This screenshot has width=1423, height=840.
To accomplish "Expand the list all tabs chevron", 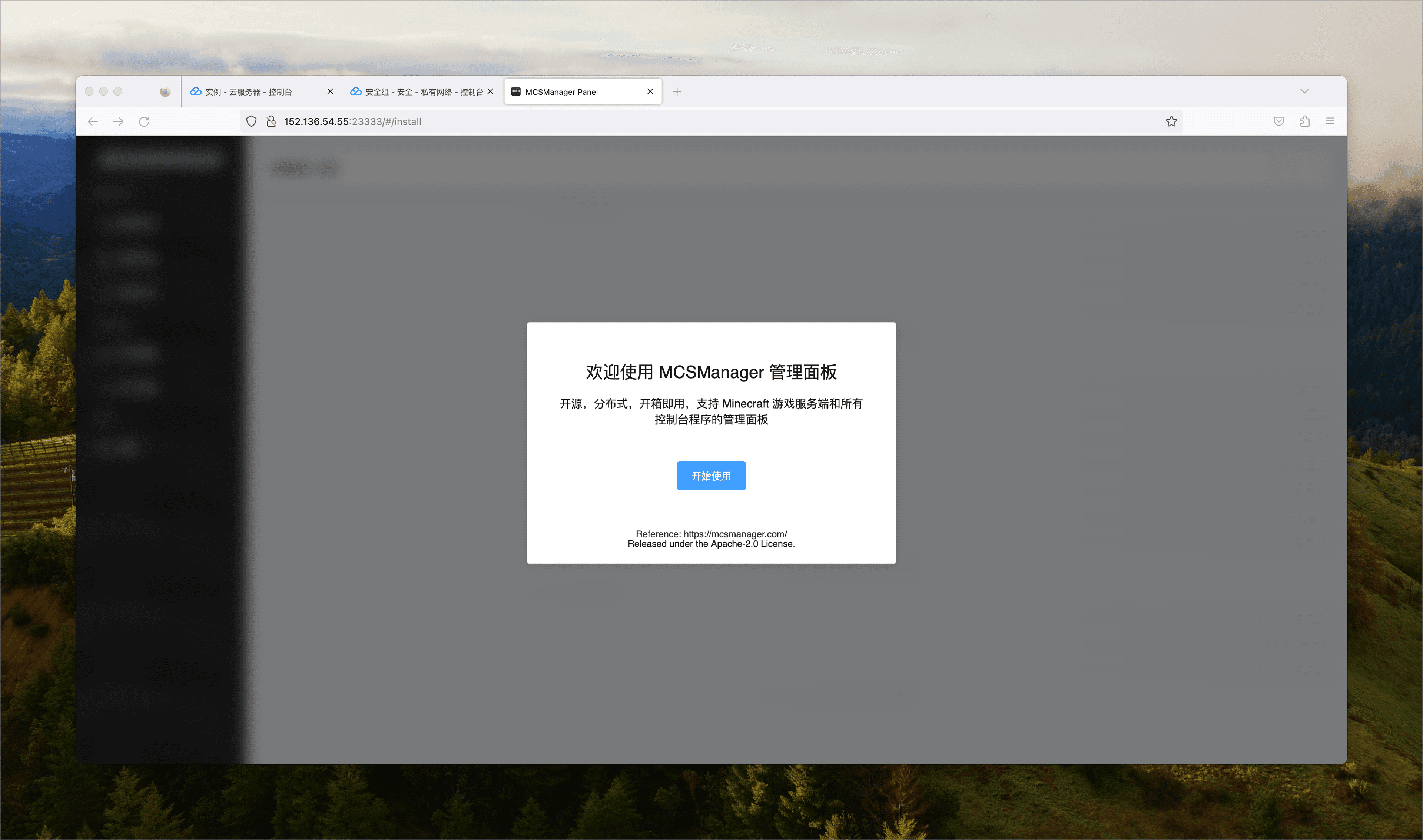I will click(1304, 91).
